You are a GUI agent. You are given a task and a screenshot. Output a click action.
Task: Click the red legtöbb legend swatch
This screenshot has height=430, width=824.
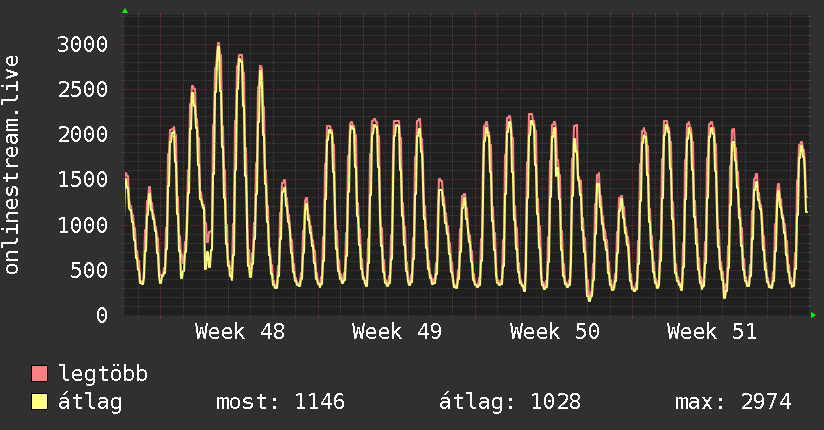click(x=40, y=374)
